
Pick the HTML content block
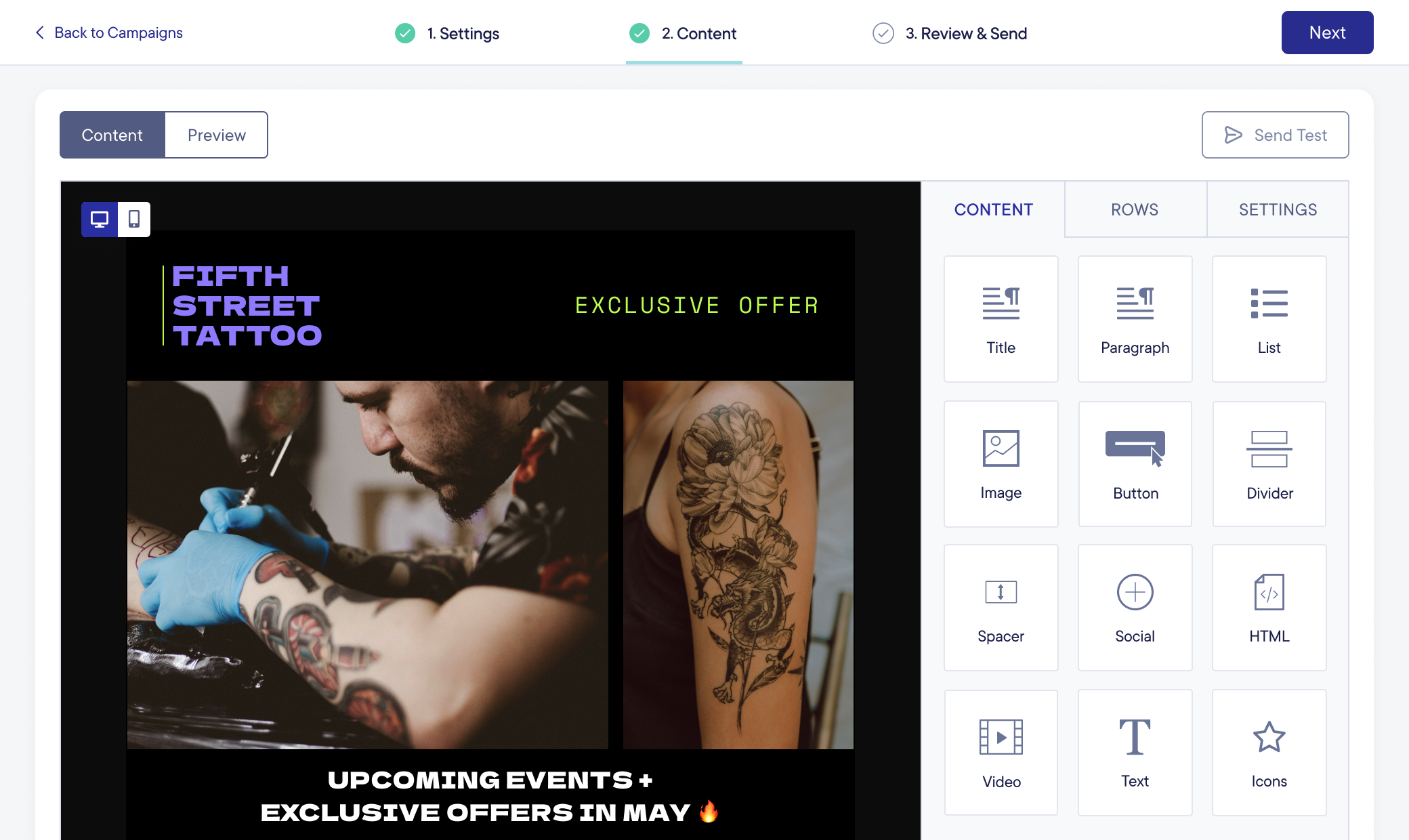pyautogui.click(x=1269, y=608)
